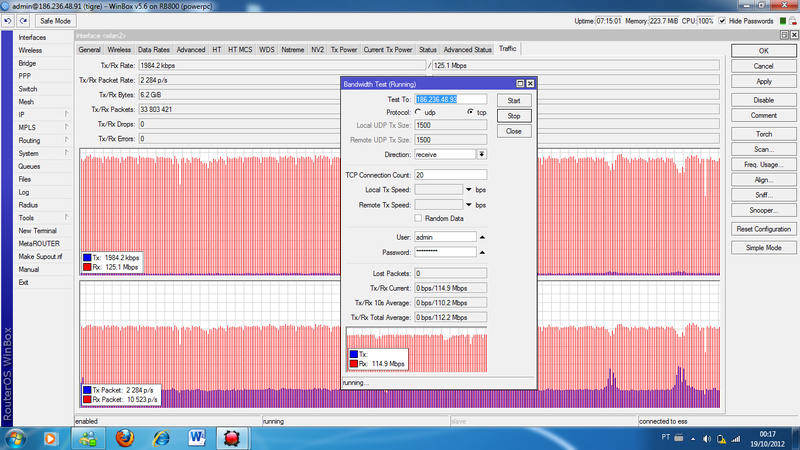Toggle the Hide Passwords checkbox

click(722, 21)
